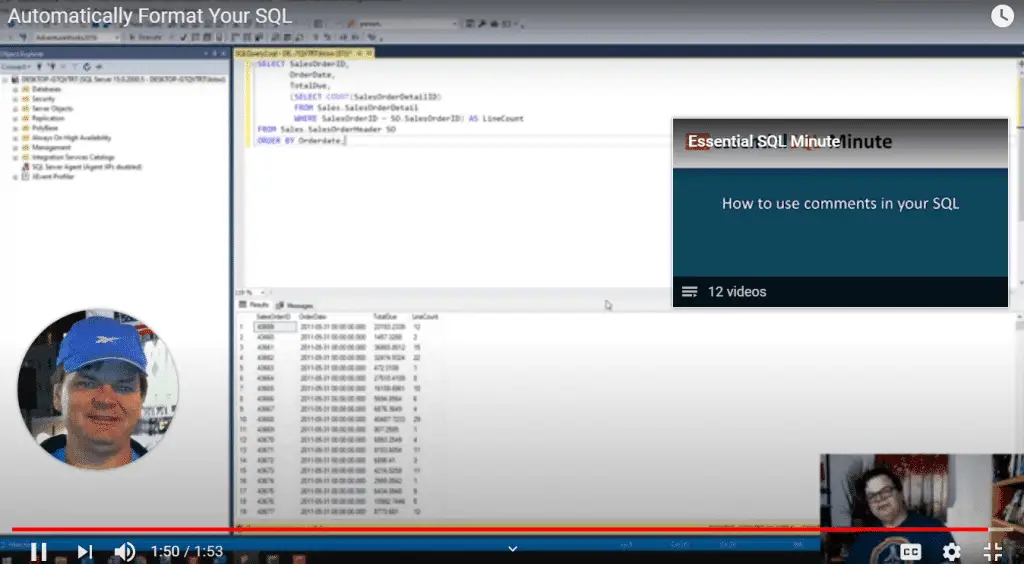The width and height of the screenshot is (1024, 564).
Task: Select the Replication folder icon
Action: 25,118
